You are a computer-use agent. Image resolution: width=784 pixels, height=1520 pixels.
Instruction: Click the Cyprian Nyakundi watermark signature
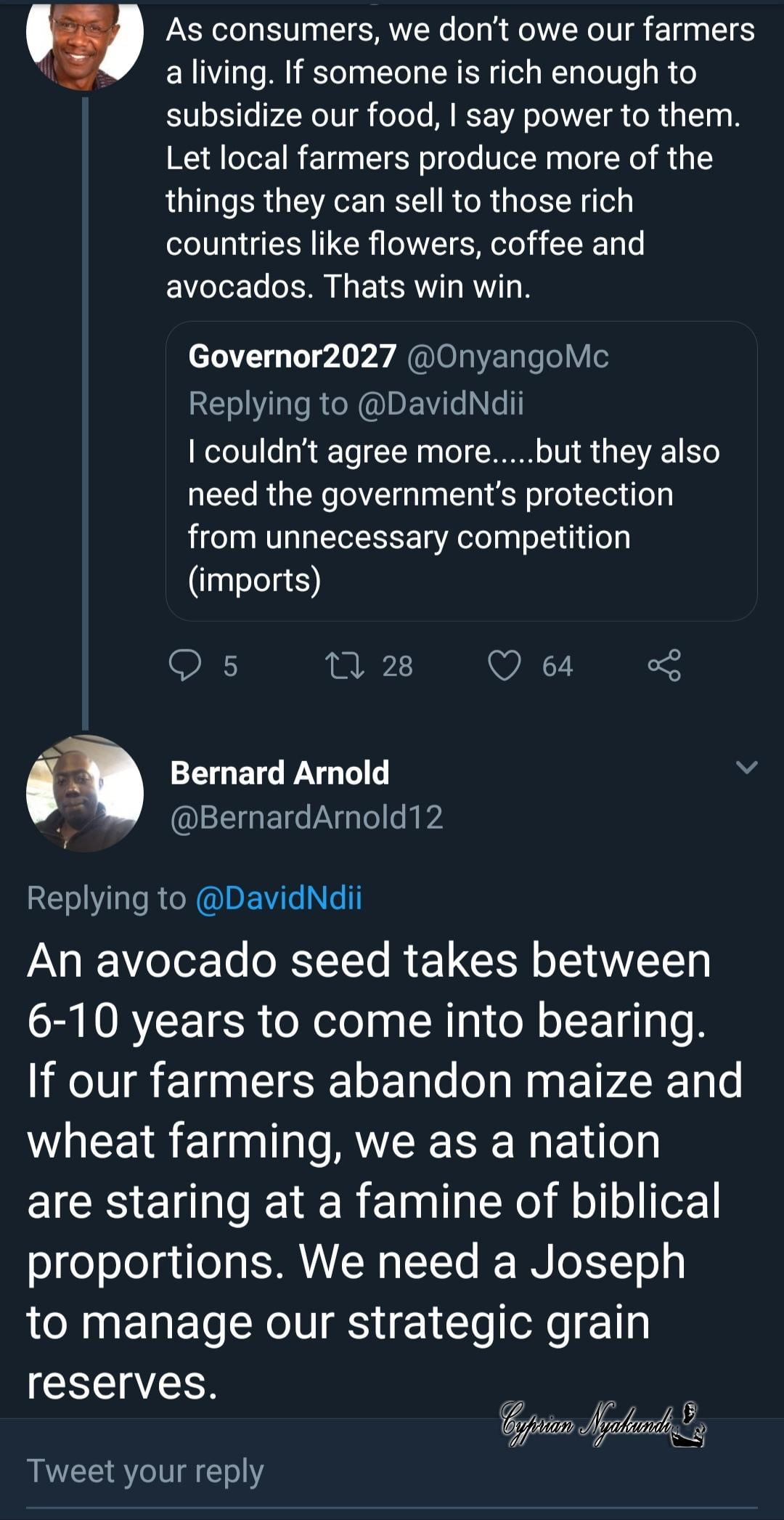601,1425
